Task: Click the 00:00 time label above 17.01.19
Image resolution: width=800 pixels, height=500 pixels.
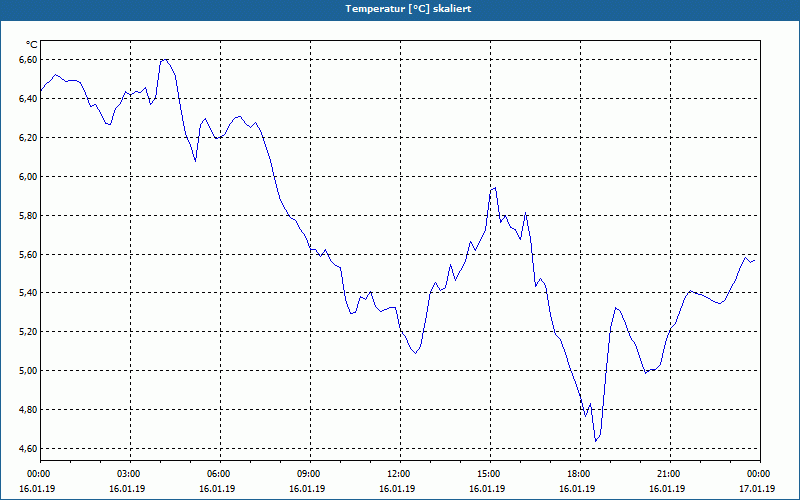Action: (759, 474)
